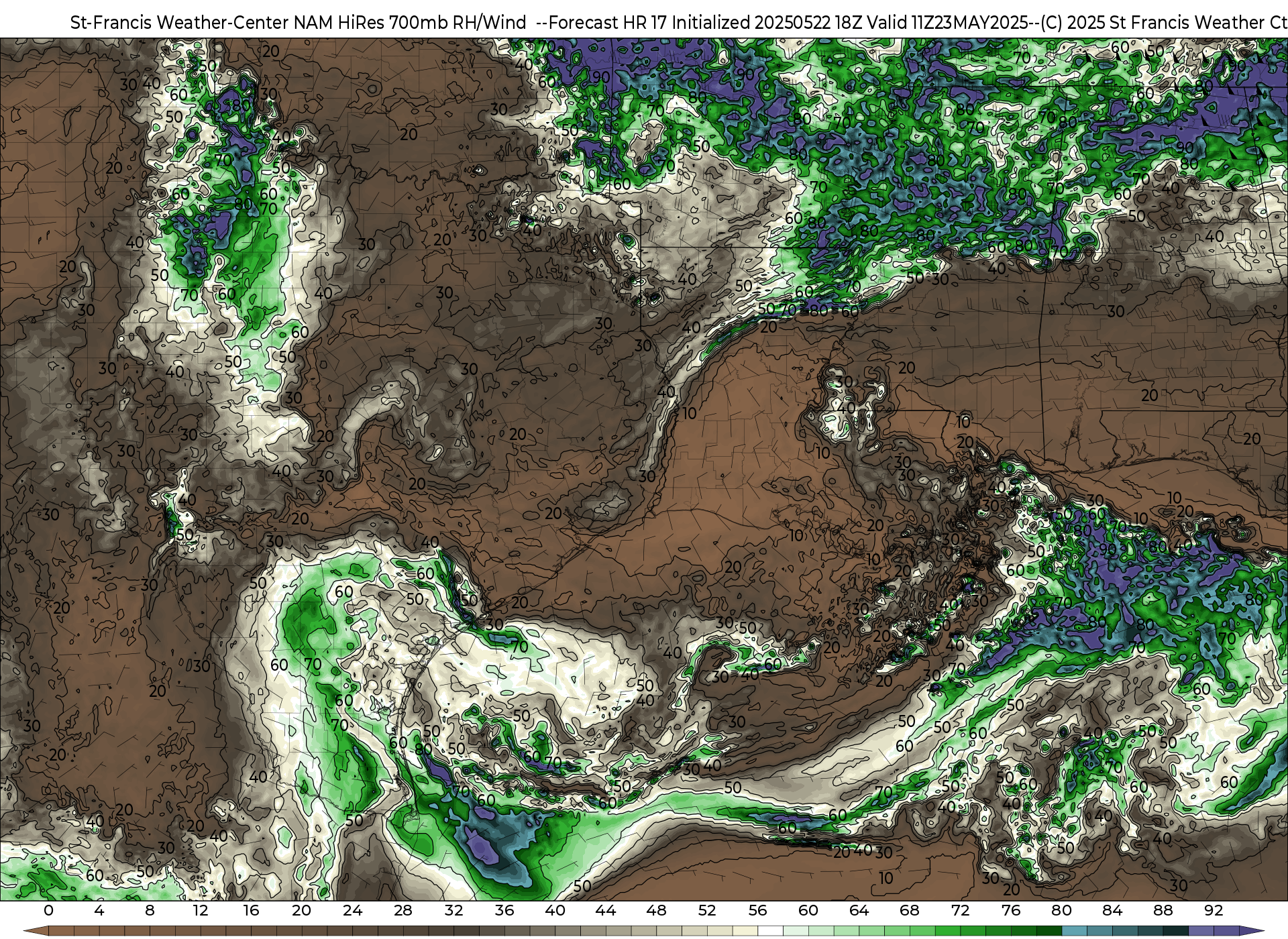Viewport: 1288px width, 939px height.
Task: Click the light blue 80–82 colorbar swatch
Action: point(1074,931)
